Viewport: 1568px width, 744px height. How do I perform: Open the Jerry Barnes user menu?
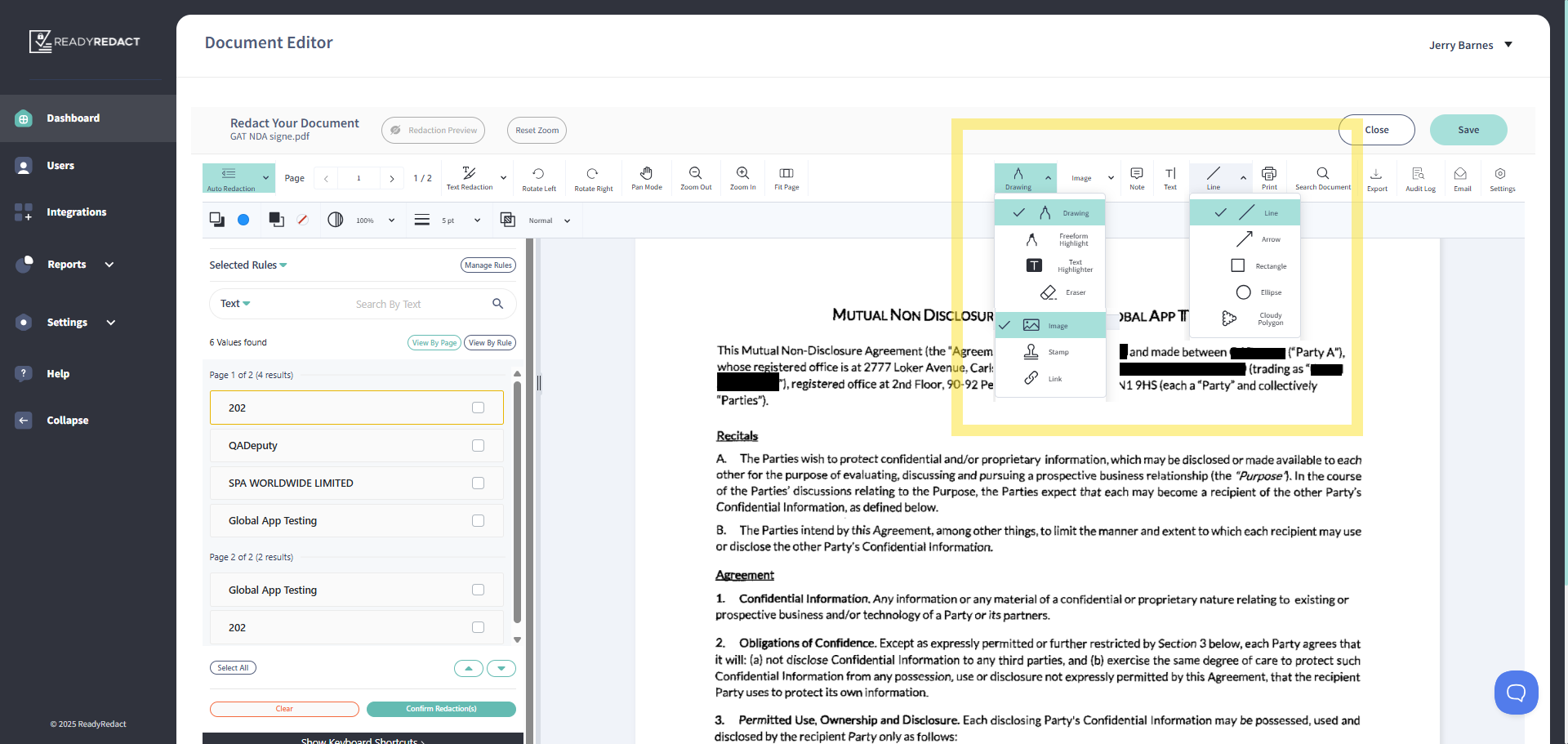pyautogui.click(x=1471, y=45)
